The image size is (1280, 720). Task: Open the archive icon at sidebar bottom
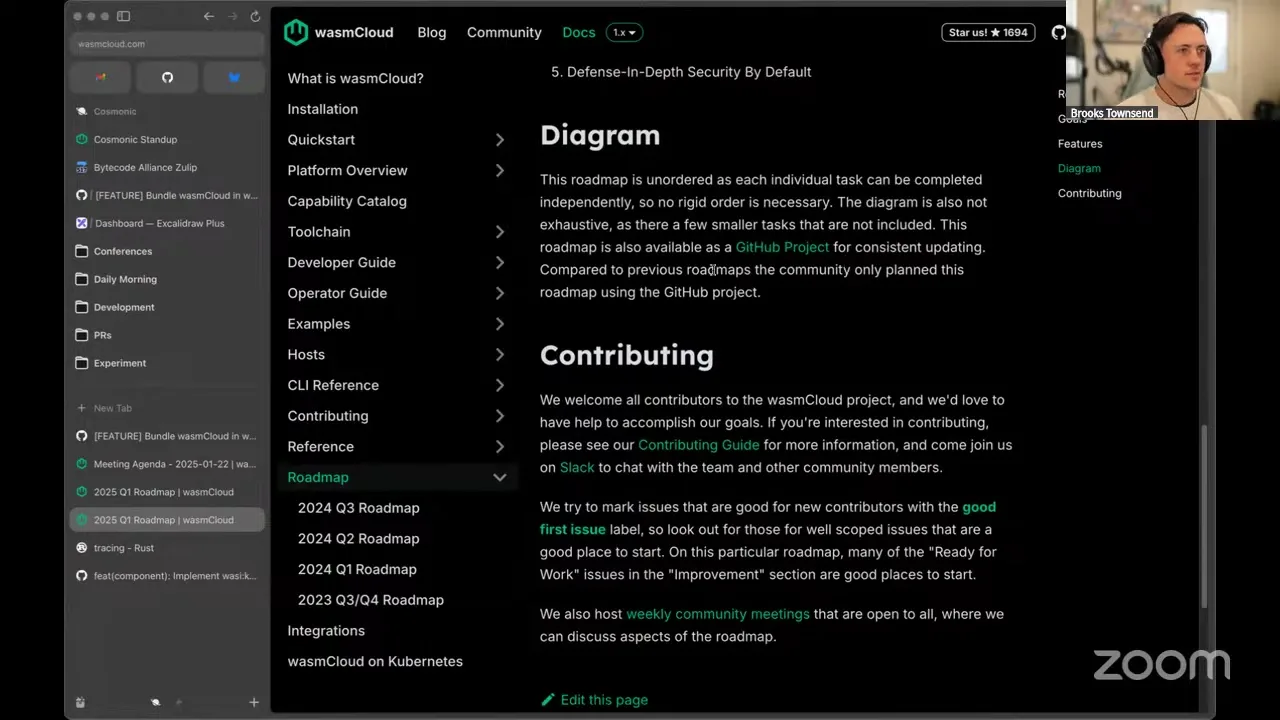point(80,703)
